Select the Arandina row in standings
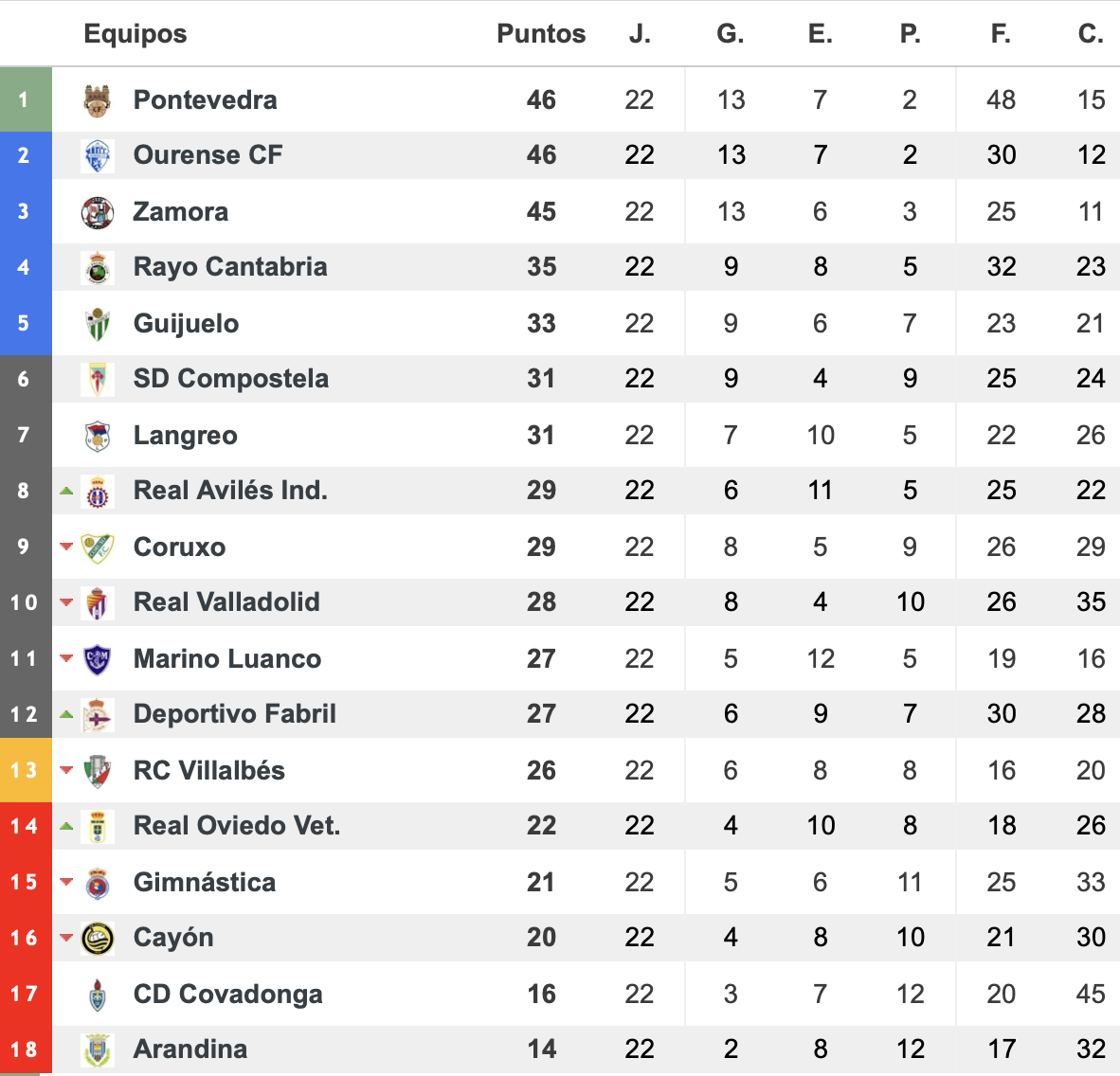The image size is (1120, 1076). (560, 1049)
